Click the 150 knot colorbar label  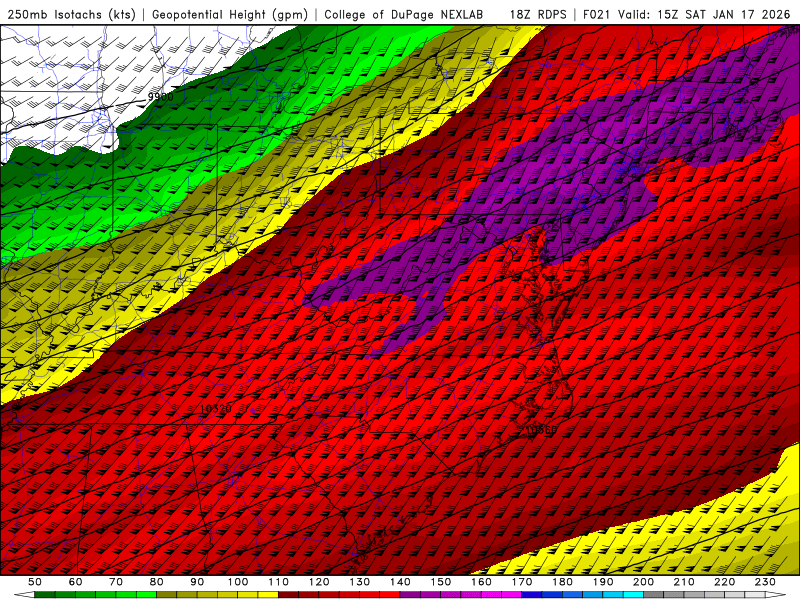click(441, 582)
